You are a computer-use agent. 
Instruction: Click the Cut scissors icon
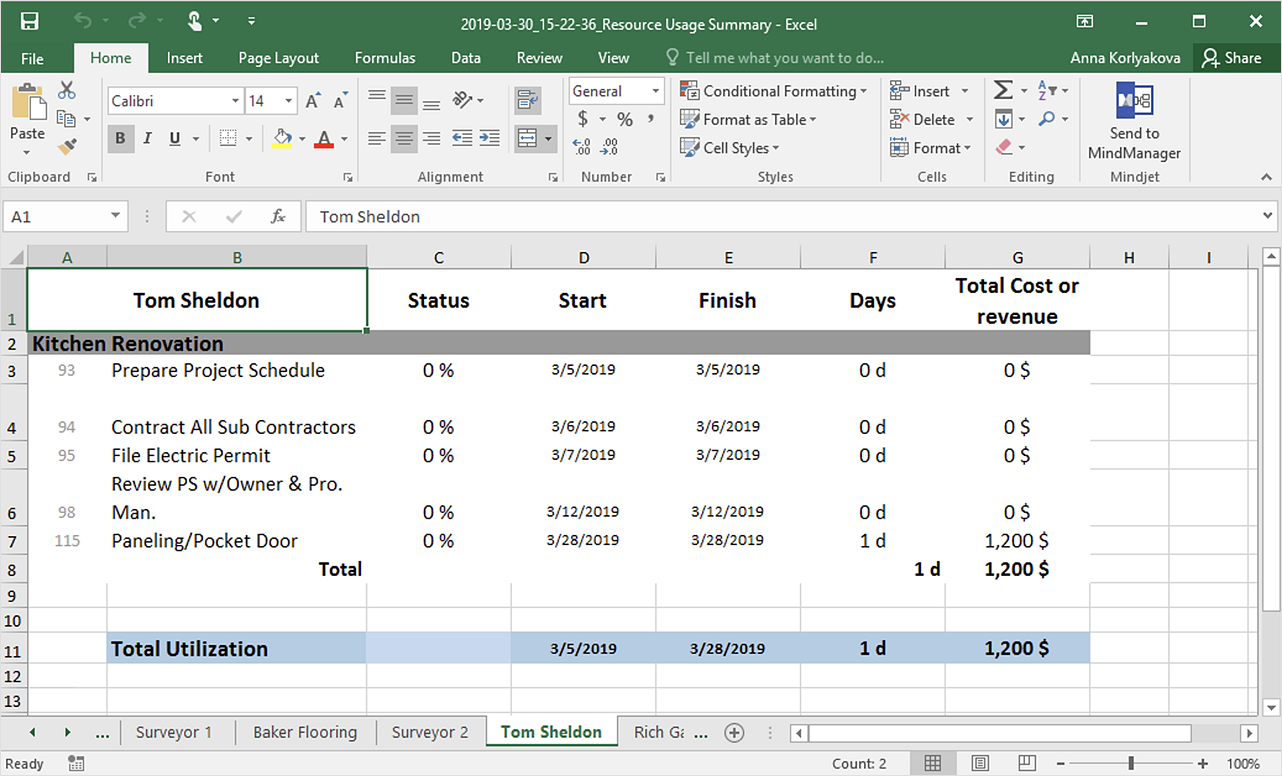pyautogui.click(x=67, y=91)
